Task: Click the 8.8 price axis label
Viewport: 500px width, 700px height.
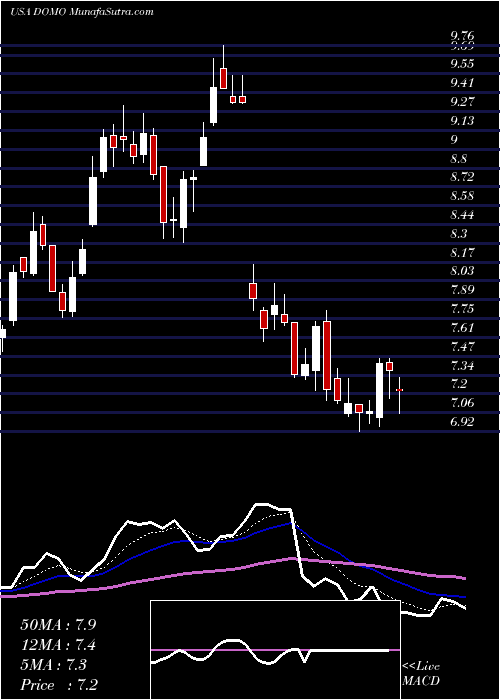Action: coord(458,158)
